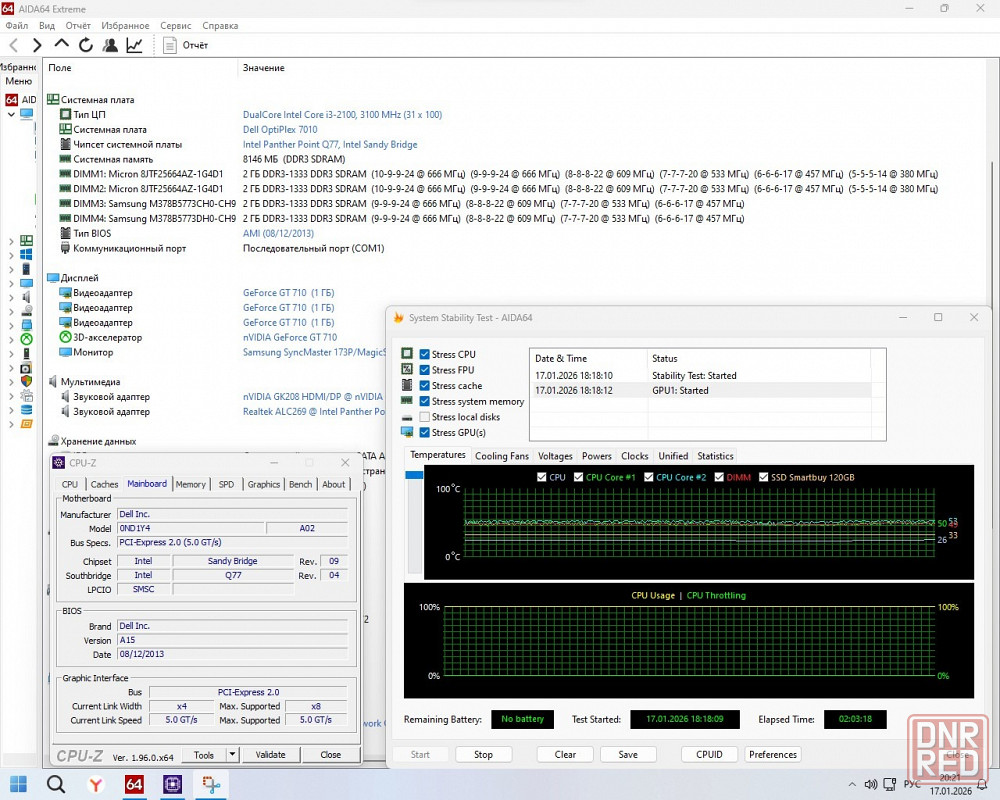Open the users icon in AIDA64 toolbar
Viewport: 1000px width, 800px height.
click(110, 45)
